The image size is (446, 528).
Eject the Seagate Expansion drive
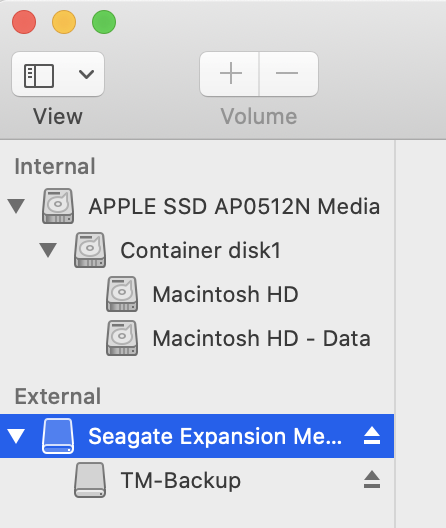click(x=372, y=436)
